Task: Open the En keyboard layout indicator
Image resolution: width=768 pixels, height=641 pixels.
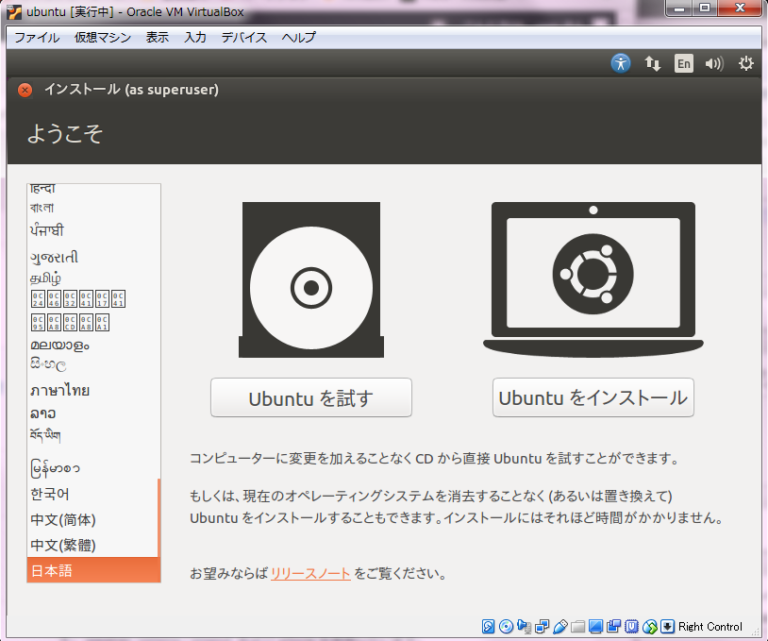Action: coord(683,63)
